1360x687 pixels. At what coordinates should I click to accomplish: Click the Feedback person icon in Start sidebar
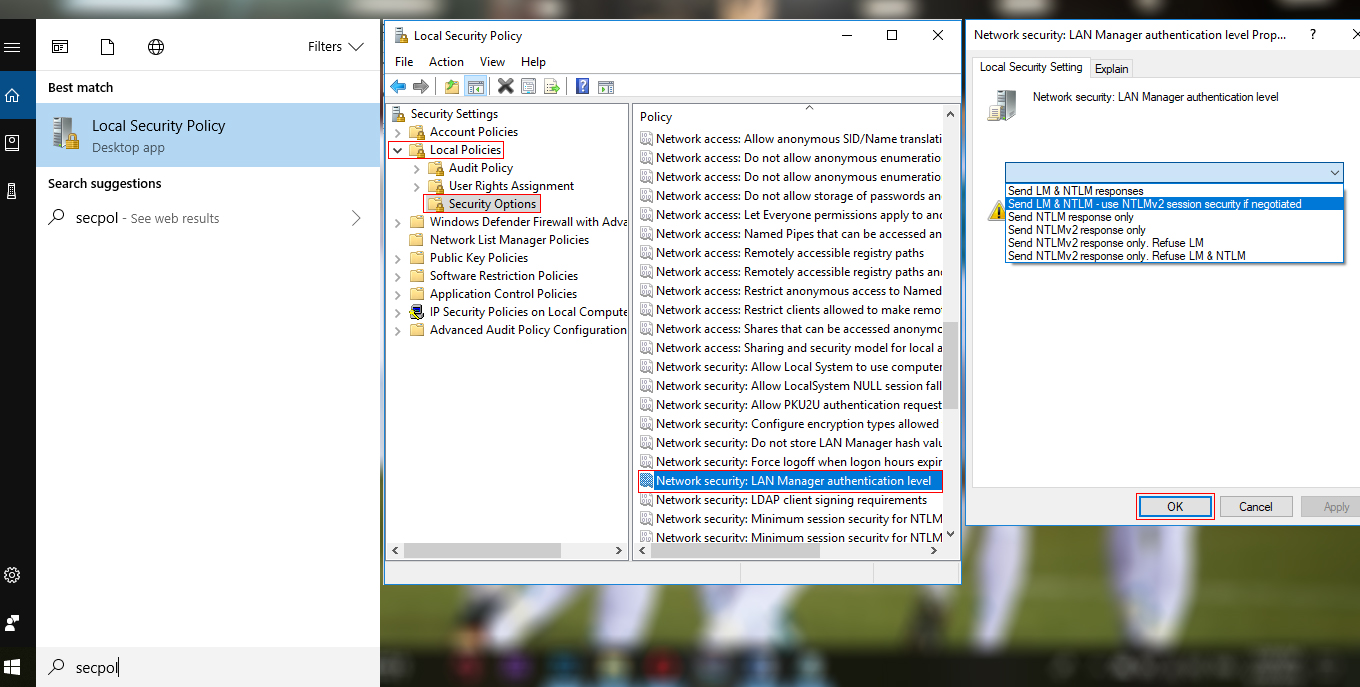tap(12, 623)
